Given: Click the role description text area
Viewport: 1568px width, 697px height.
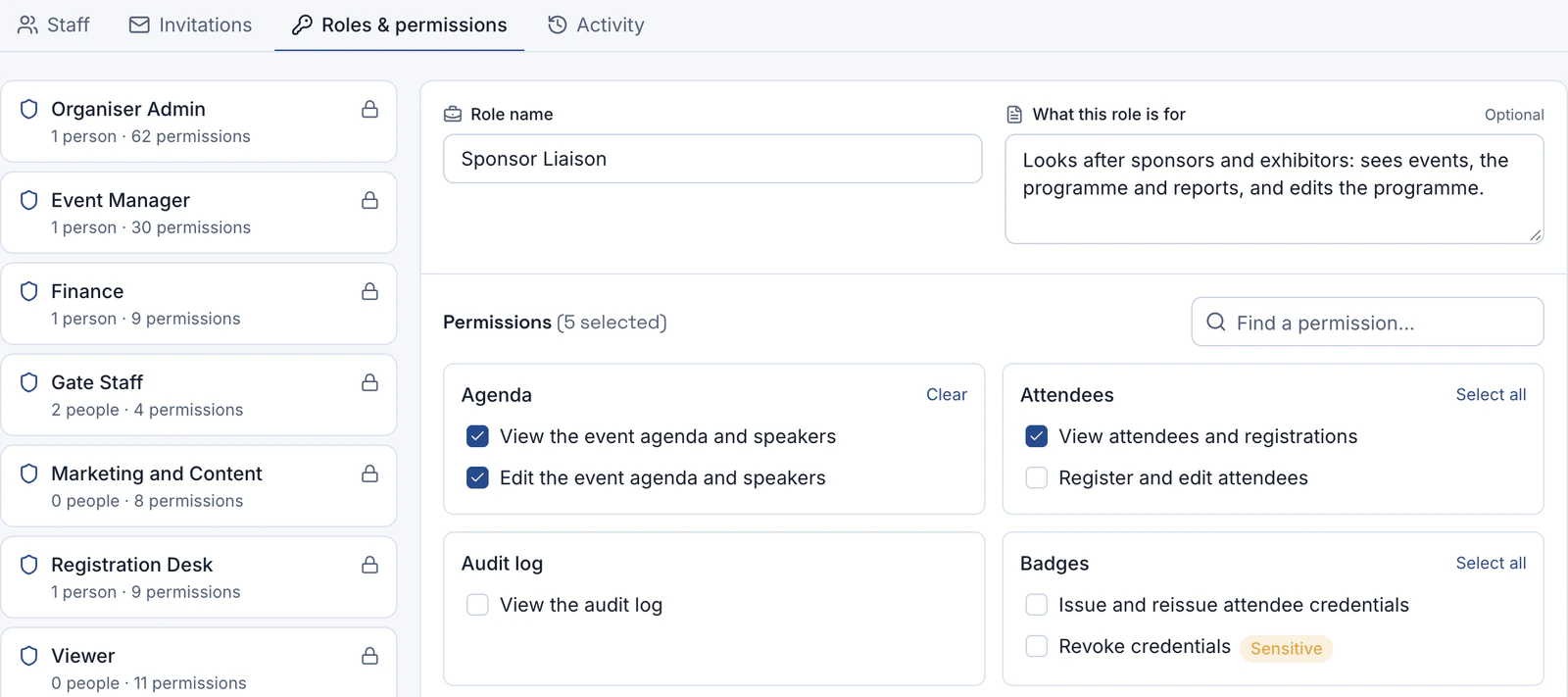Looking at the screenshot, I should (x=1274, y=189).
